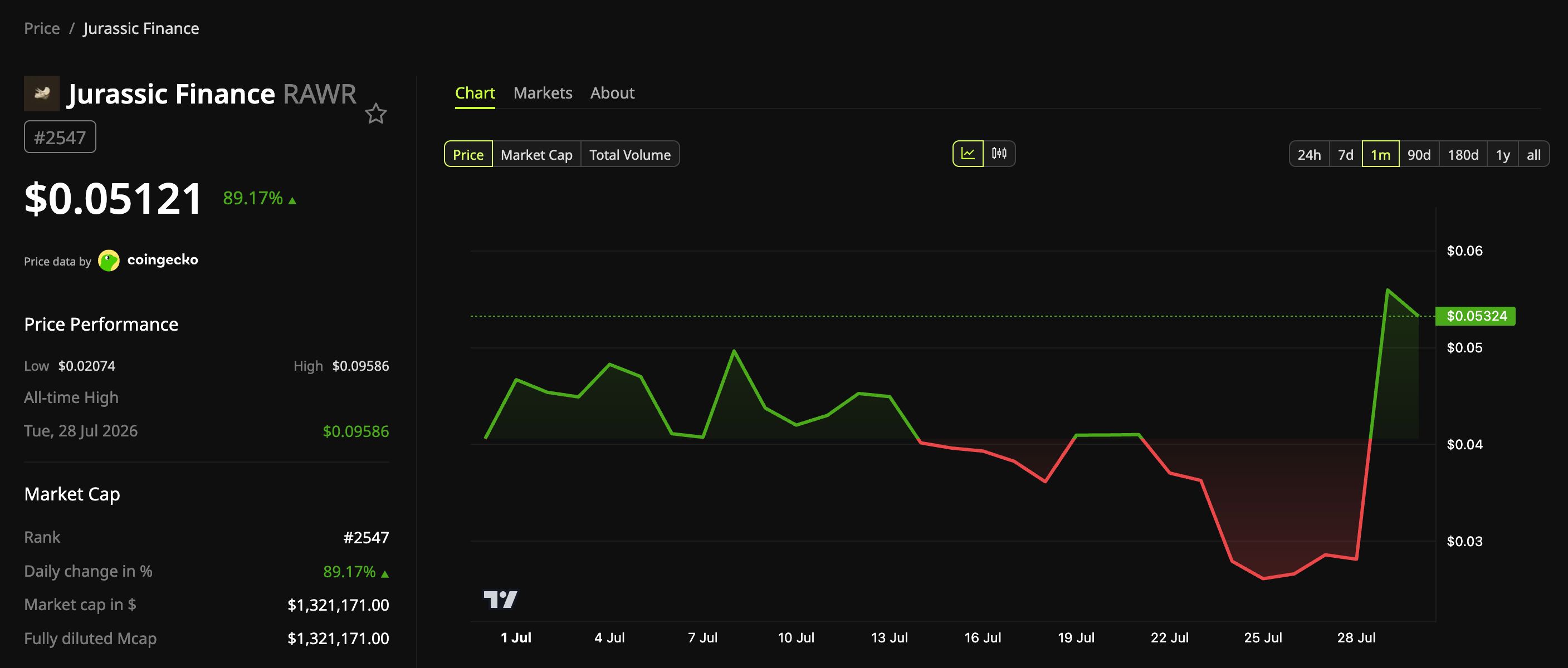Screen dimensions: 1568x668
Task: Set chart range to 1y
Action: pyautogui.click(x=1503, y=155)
